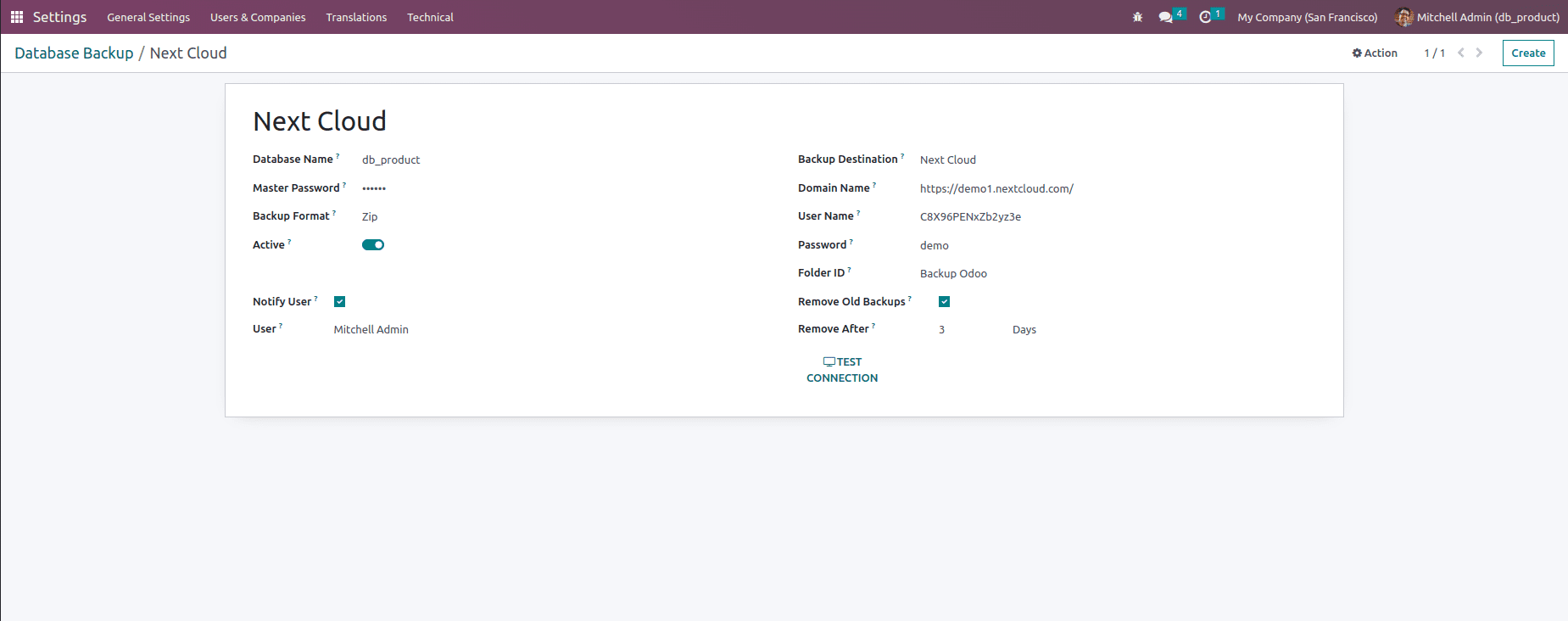Click the Folder ID label
The image size is (1568, 621).
click(x=821, y=273)
